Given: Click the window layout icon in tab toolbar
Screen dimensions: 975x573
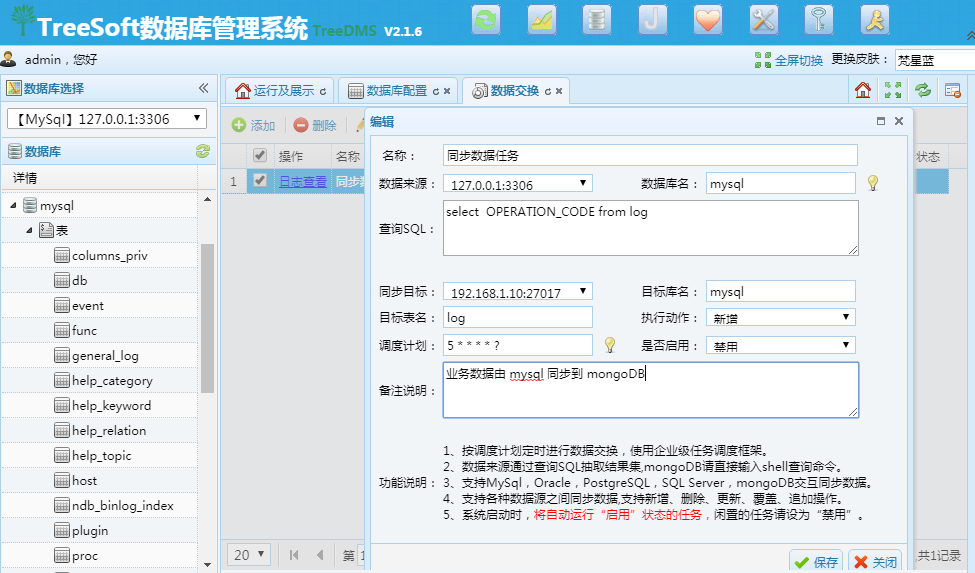Looking at the screenshot, I should pyautogui.click(x=953, y=90).
